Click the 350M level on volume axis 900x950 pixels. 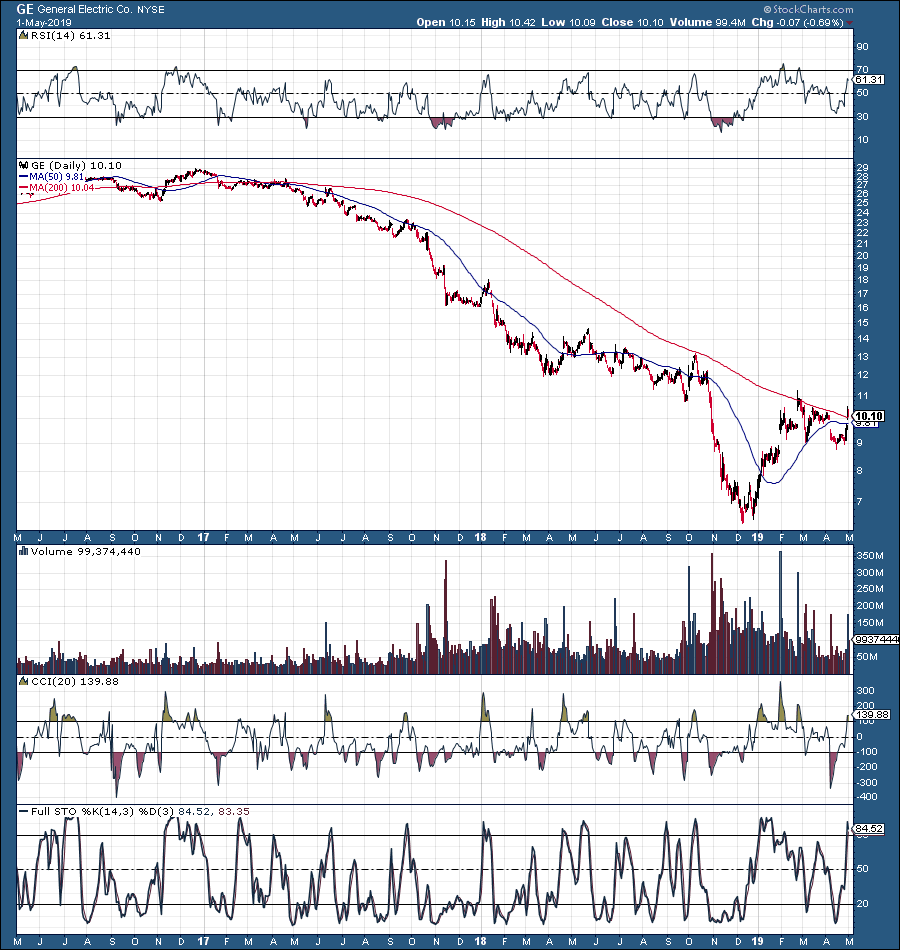click(x=870, y=556)
